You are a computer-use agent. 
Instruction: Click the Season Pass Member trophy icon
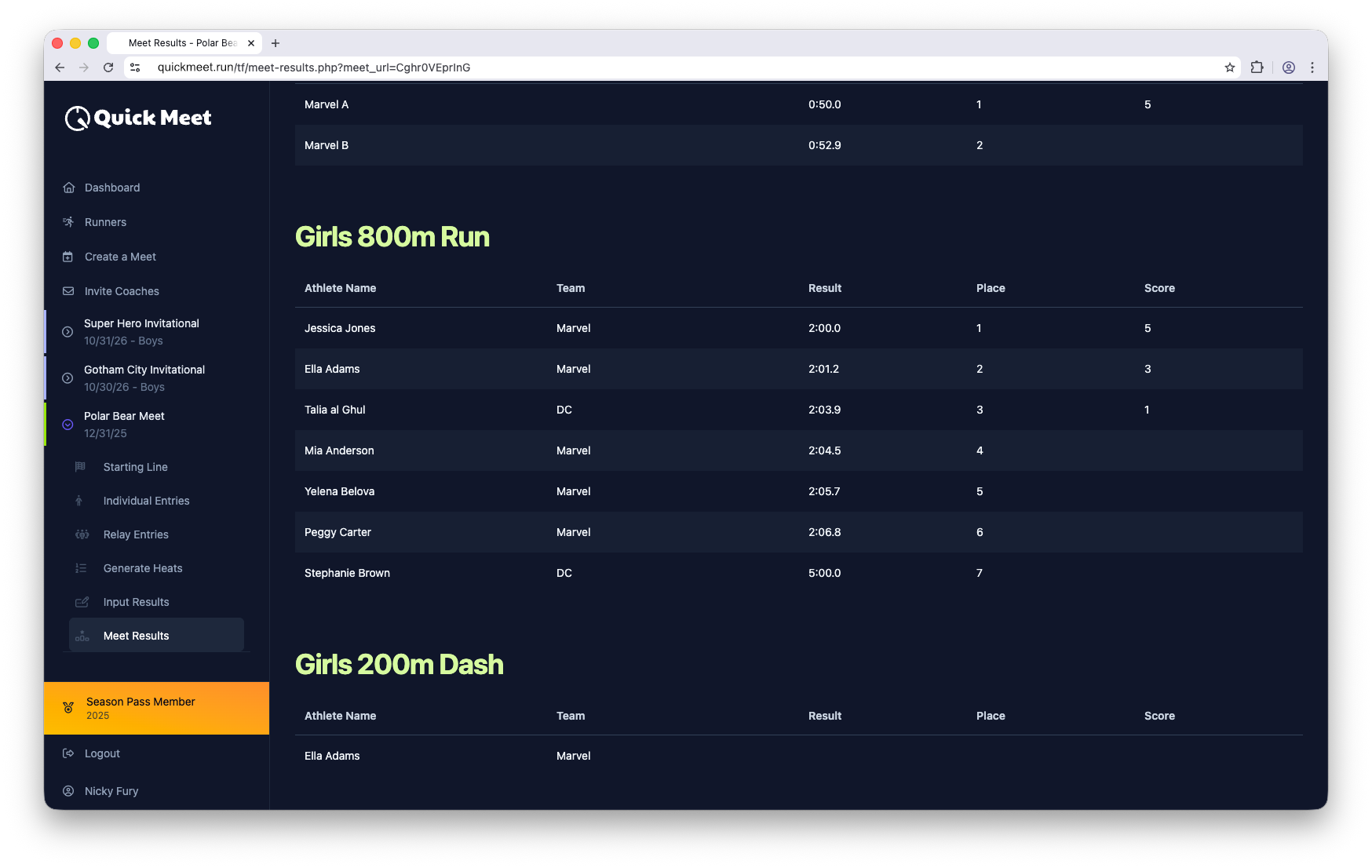(68, 708)
